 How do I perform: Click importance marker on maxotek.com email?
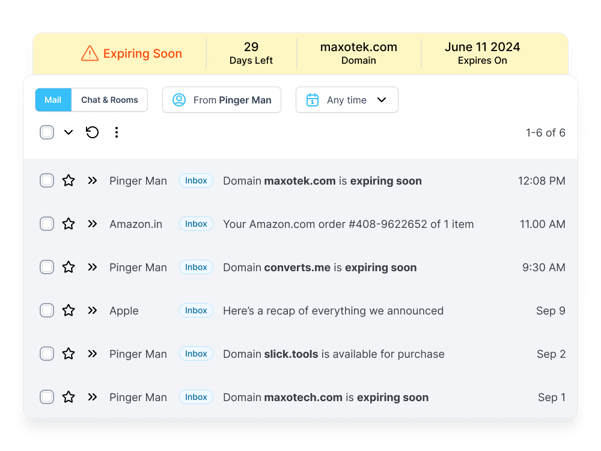coord(92,180)
